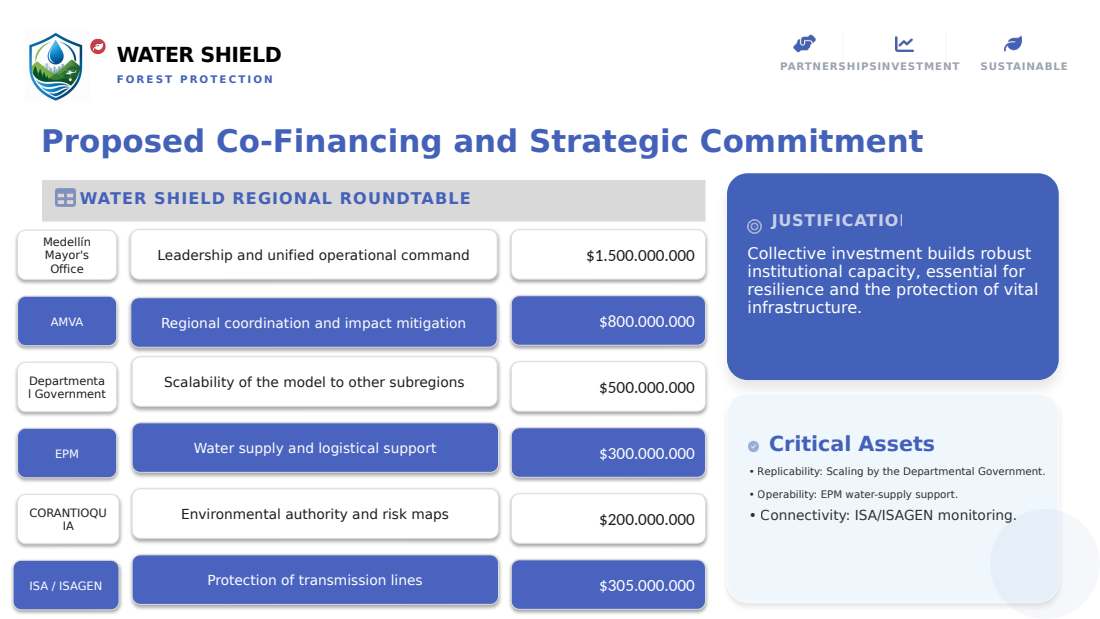Select the Partnerships handshake icon
1100x619 pixels.
804,44
